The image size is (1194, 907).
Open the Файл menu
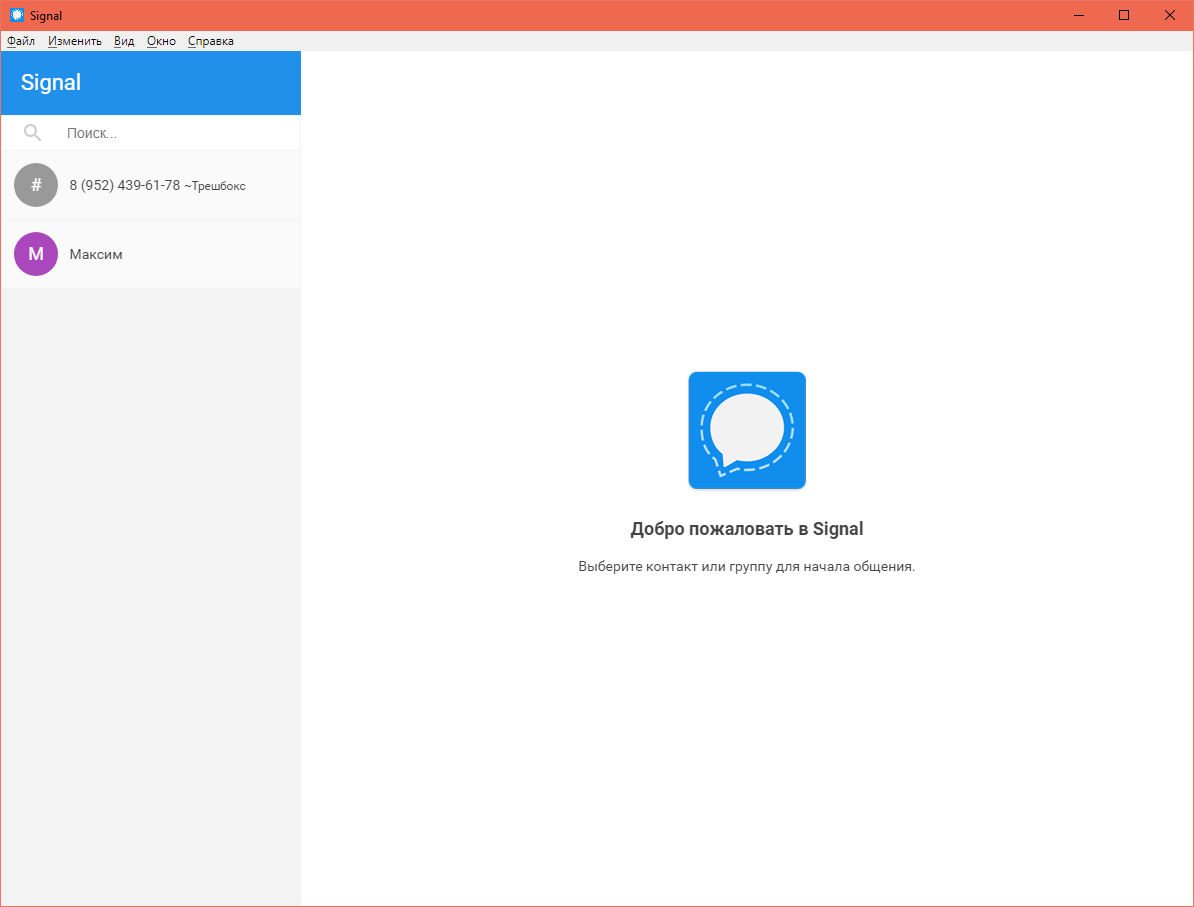[x=21, y=41]
